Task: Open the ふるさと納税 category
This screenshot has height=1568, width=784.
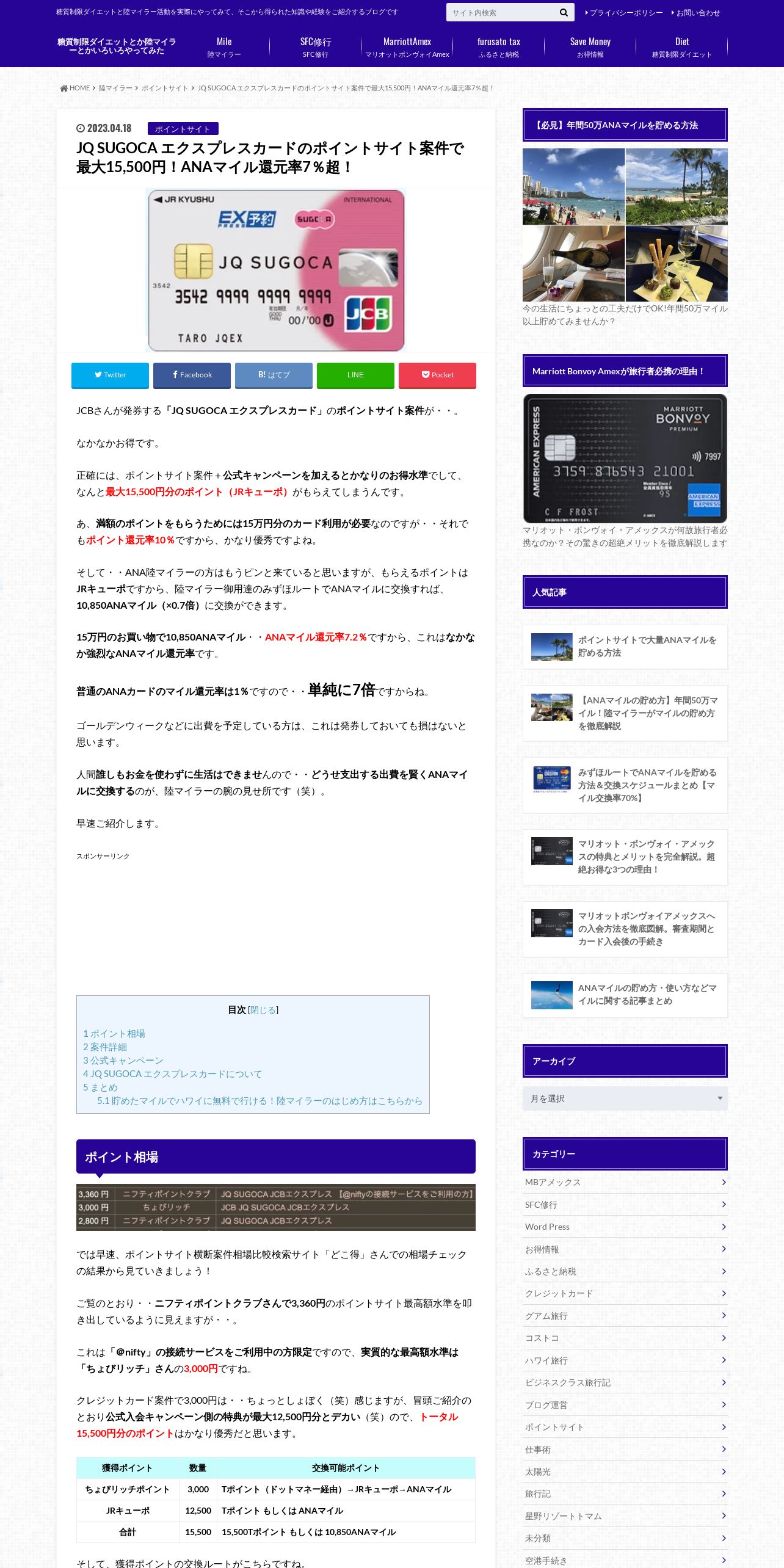Action: tap(625, 1272)
